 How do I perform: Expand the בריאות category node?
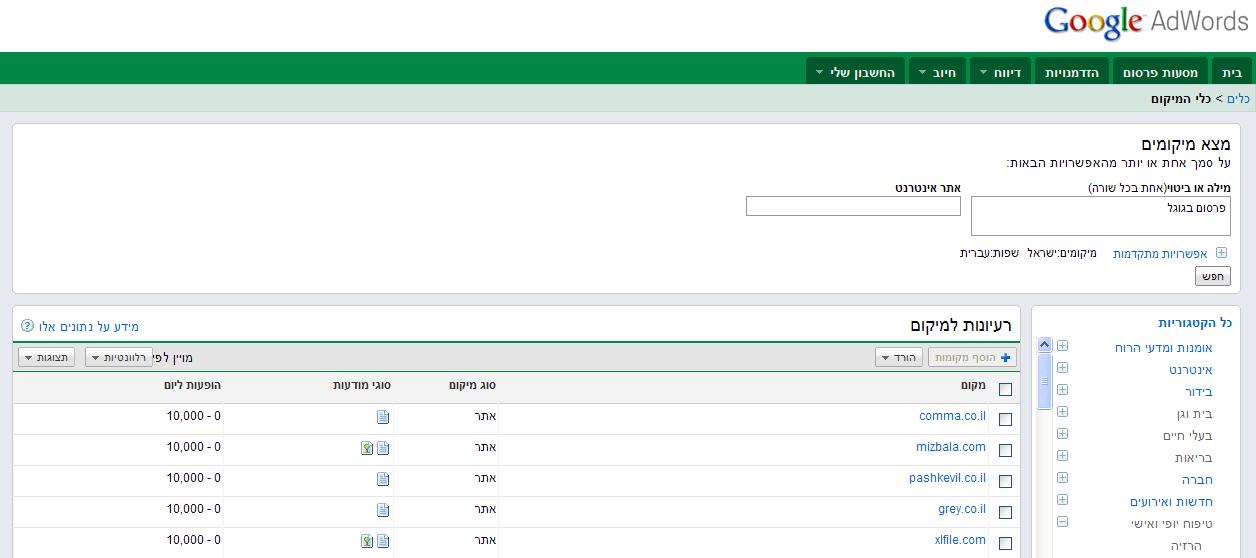pyautogui.click(x=1062, y=456)
